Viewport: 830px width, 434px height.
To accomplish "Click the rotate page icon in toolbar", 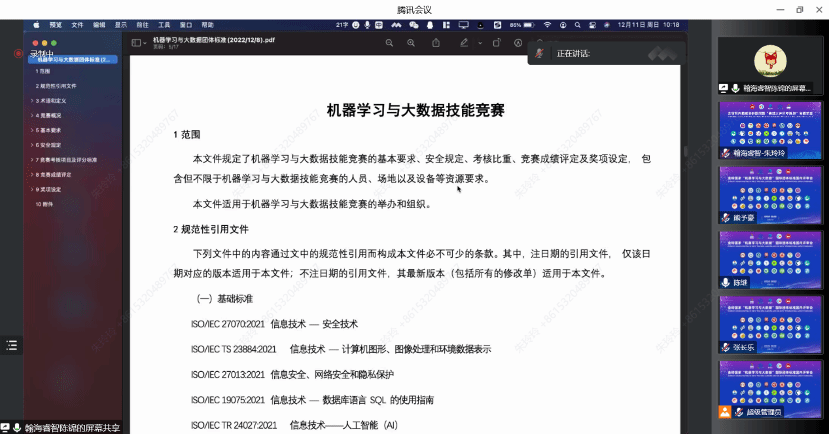I will (x=497, y=43).
